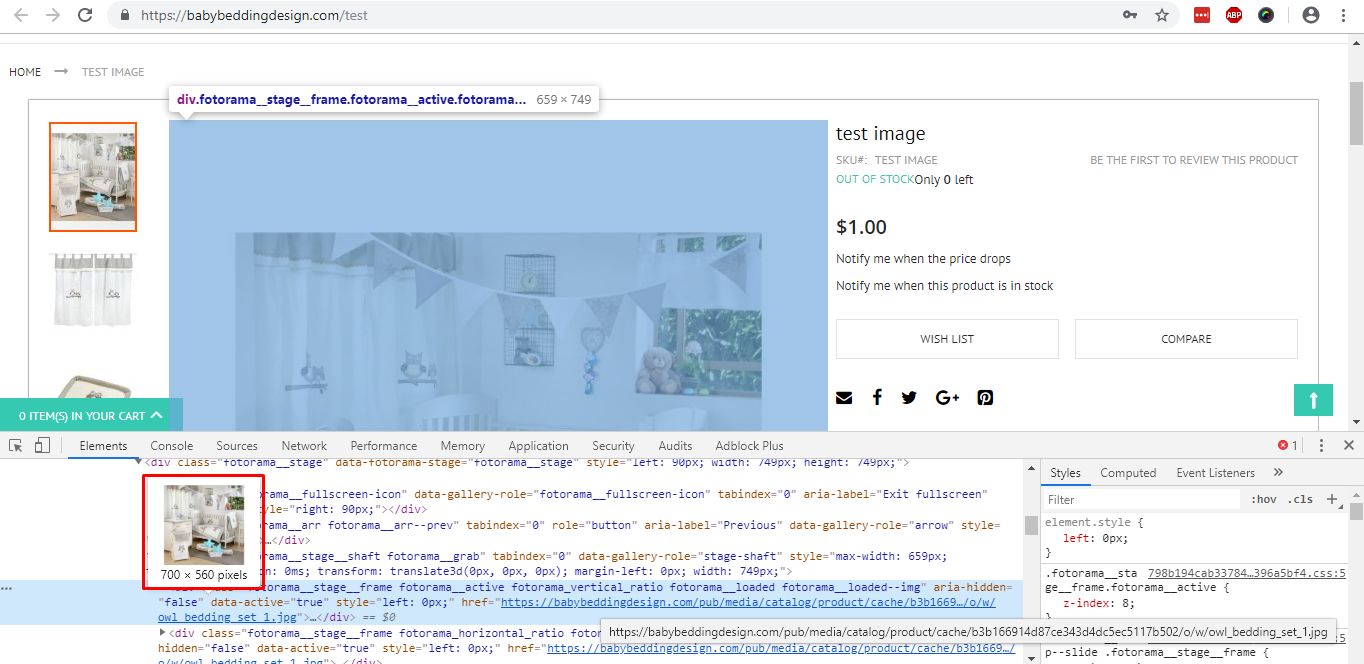Expand the fotorama_horizontal_ratio div node
Image resolution: width=1364 pixels, height=664 pixels.
164,633
